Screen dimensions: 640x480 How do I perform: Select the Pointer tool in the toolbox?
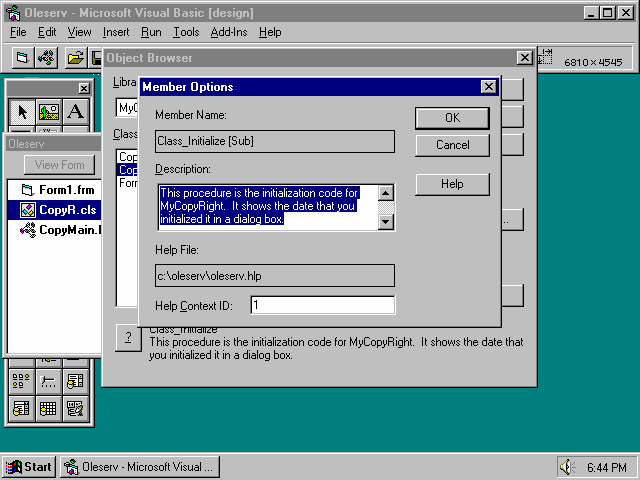[x=22, y=112]
